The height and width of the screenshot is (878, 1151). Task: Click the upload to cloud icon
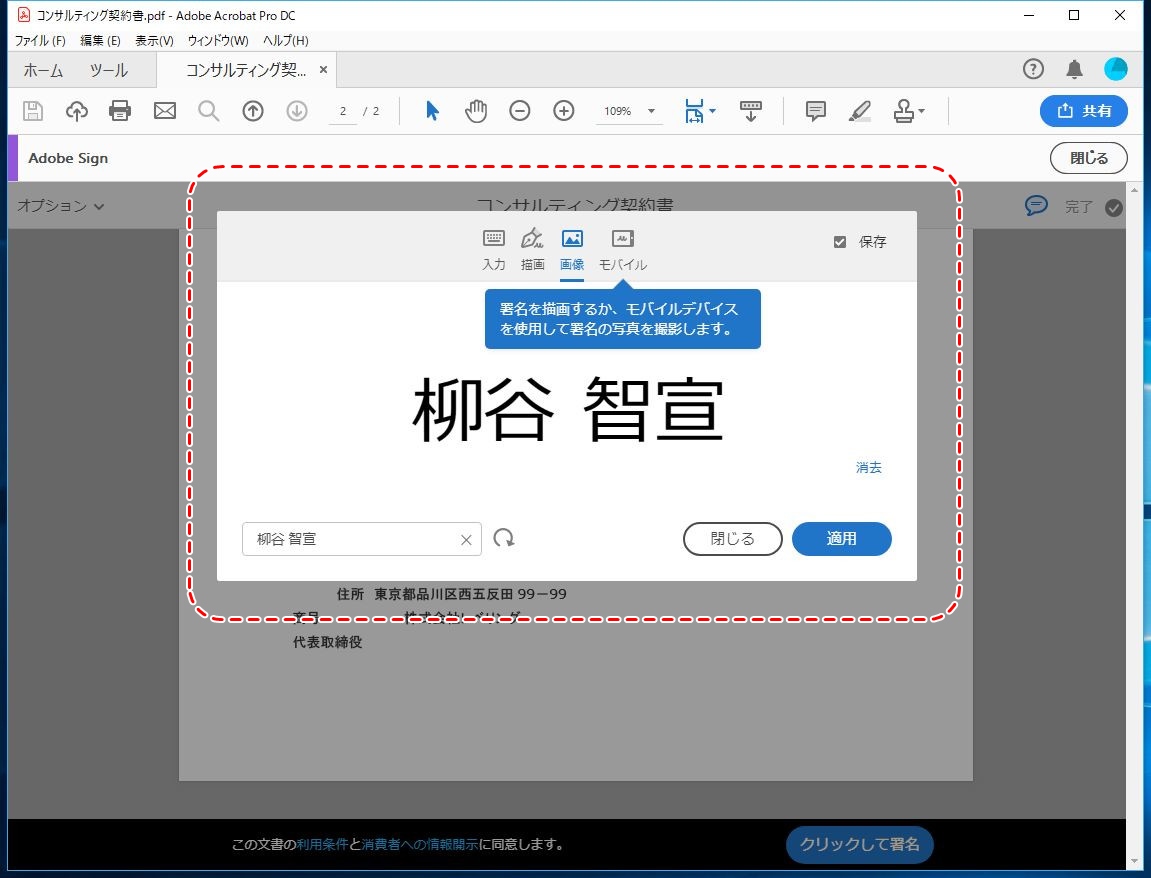[x=77, y=111]
